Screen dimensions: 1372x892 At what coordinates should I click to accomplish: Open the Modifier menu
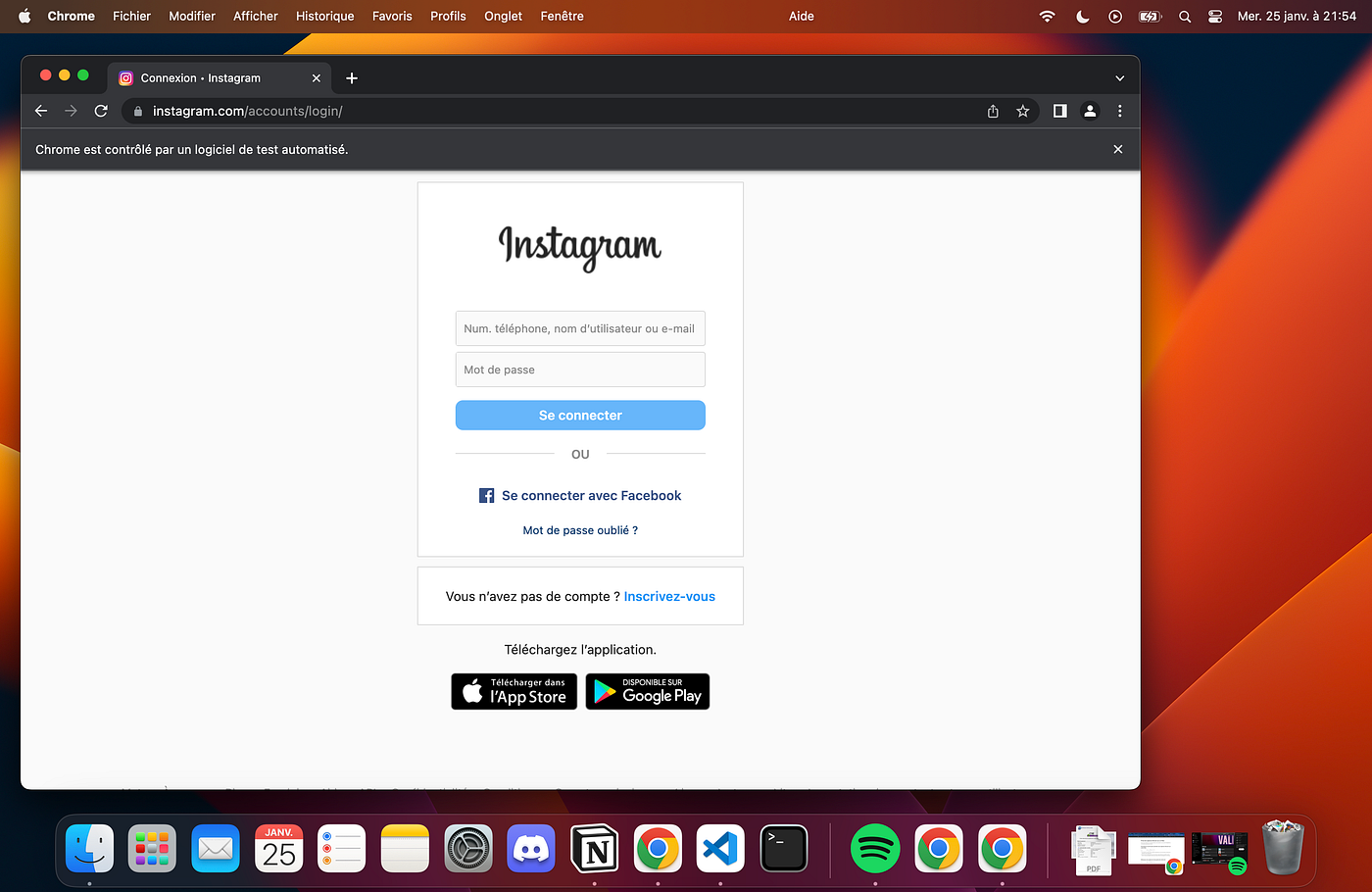[x=192, y=16]
